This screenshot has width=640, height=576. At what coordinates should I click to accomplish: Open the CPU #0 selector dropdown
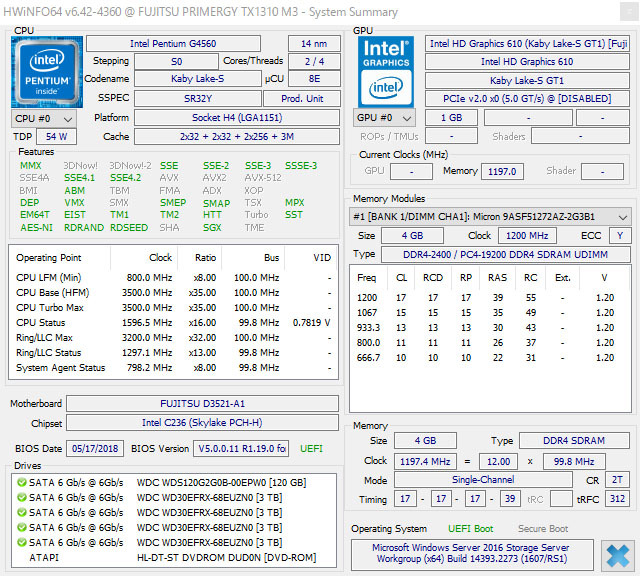pyautogui.click(x=44, y=119)
